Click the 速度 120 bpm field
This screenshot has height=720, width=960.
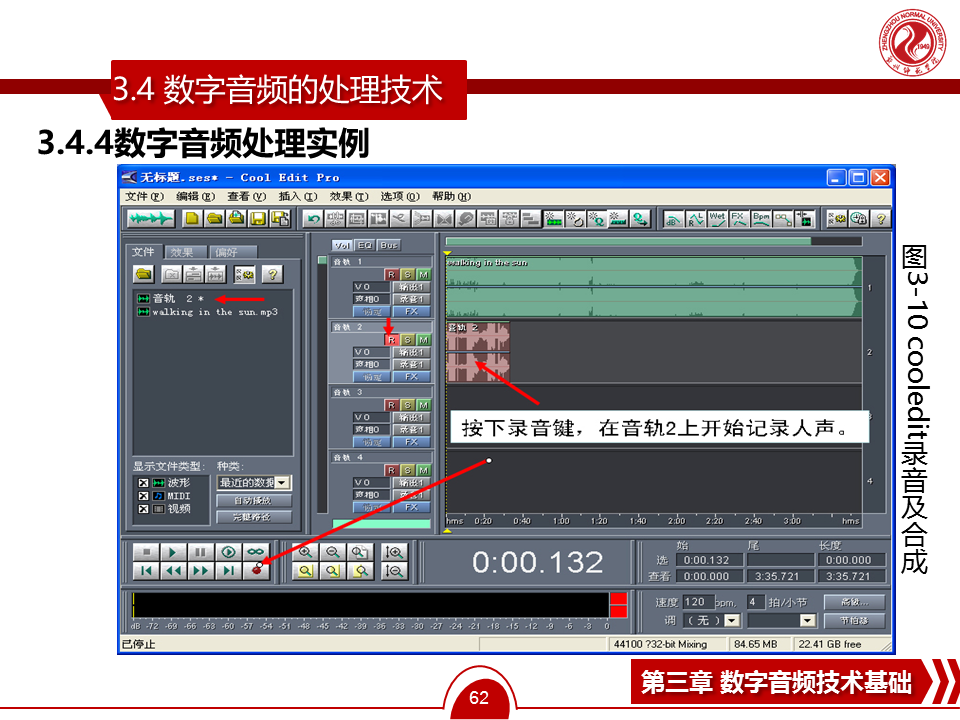(x=699, y=602)
